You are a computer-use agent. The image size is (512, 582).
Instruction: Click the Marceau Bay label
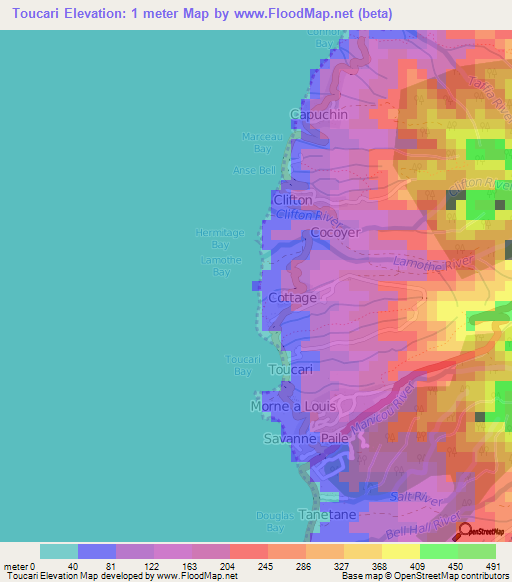tap(262, 143)
